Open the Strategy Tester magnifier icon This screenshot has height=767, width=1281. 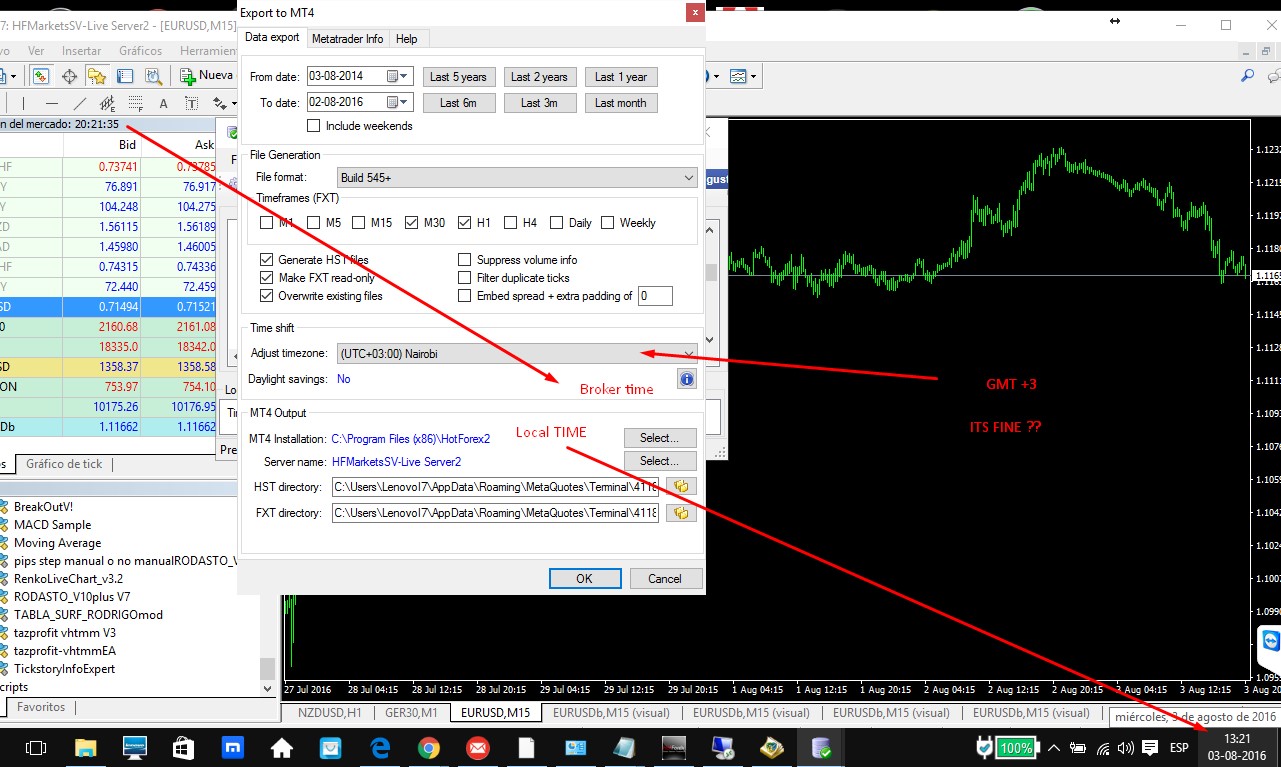coord(153,76)
